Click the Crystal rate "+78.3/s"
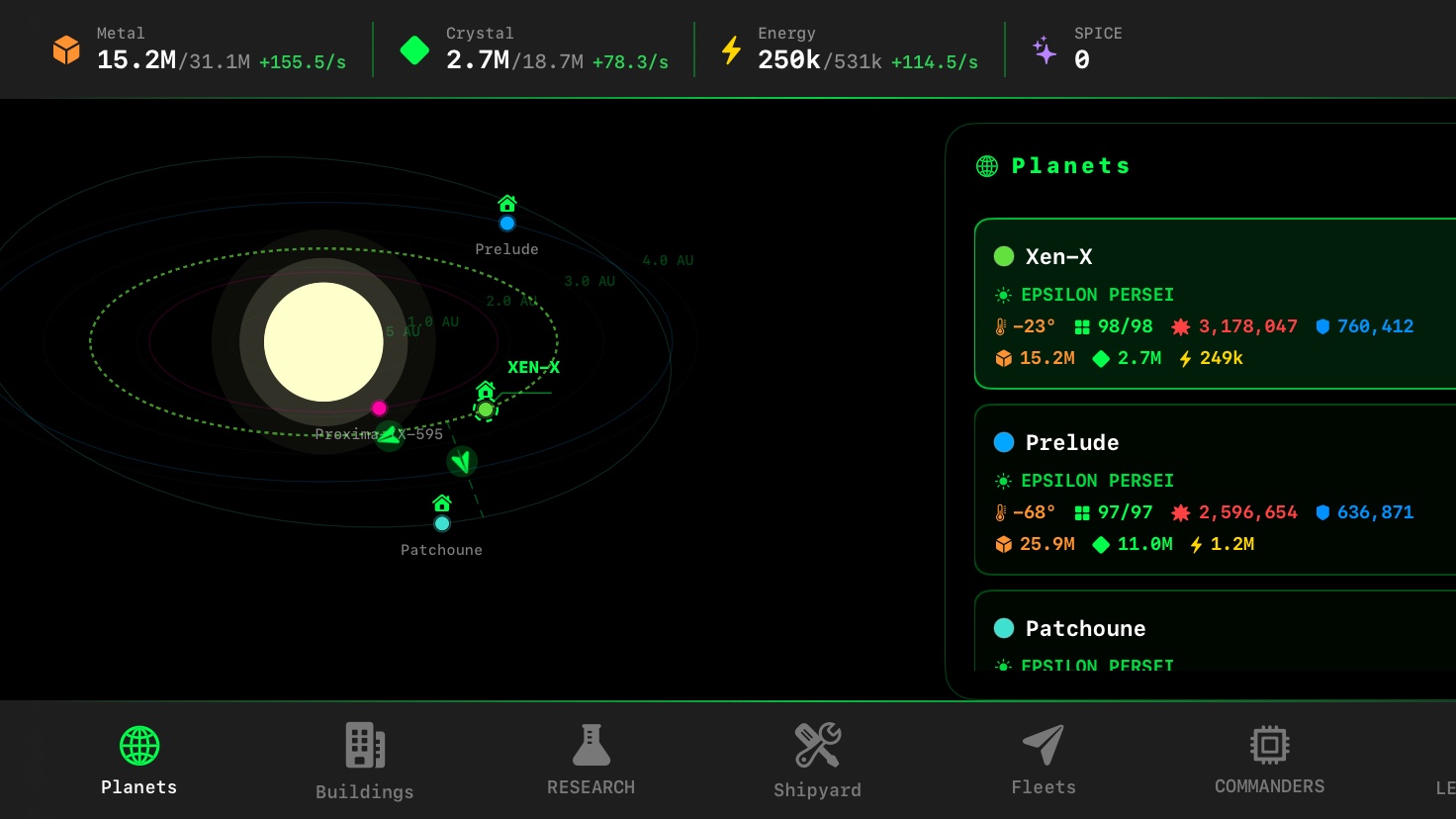Image resolution: width=1456 pixels, height=819 pixels. (x=630, y=62)
